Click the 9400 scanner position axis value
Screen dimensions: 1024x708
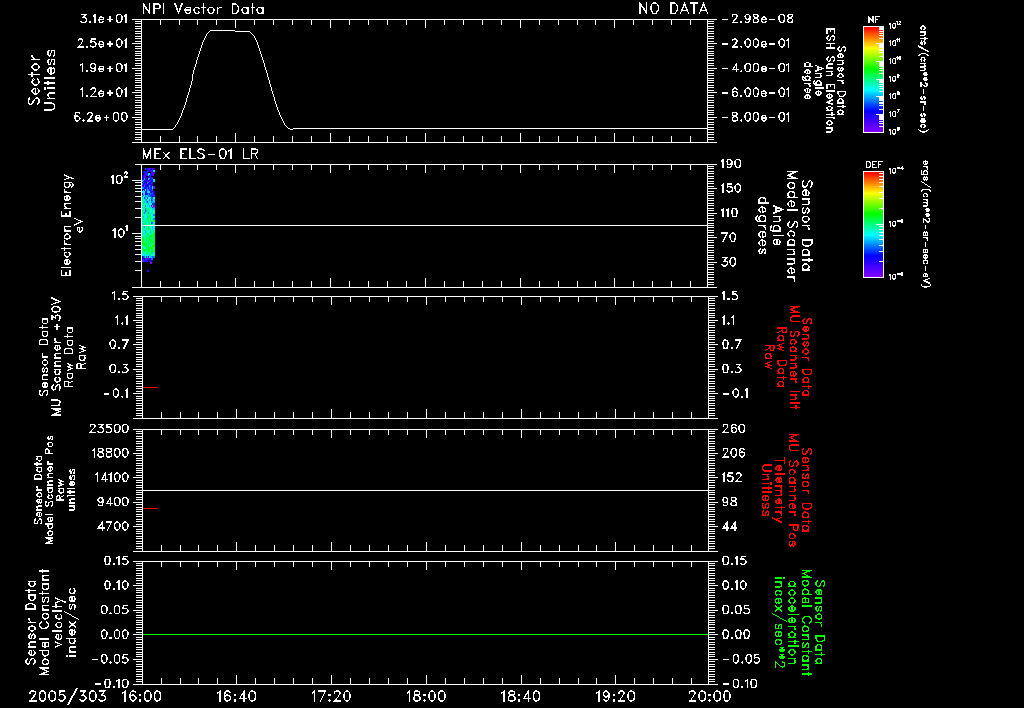[x=114, y=502]
